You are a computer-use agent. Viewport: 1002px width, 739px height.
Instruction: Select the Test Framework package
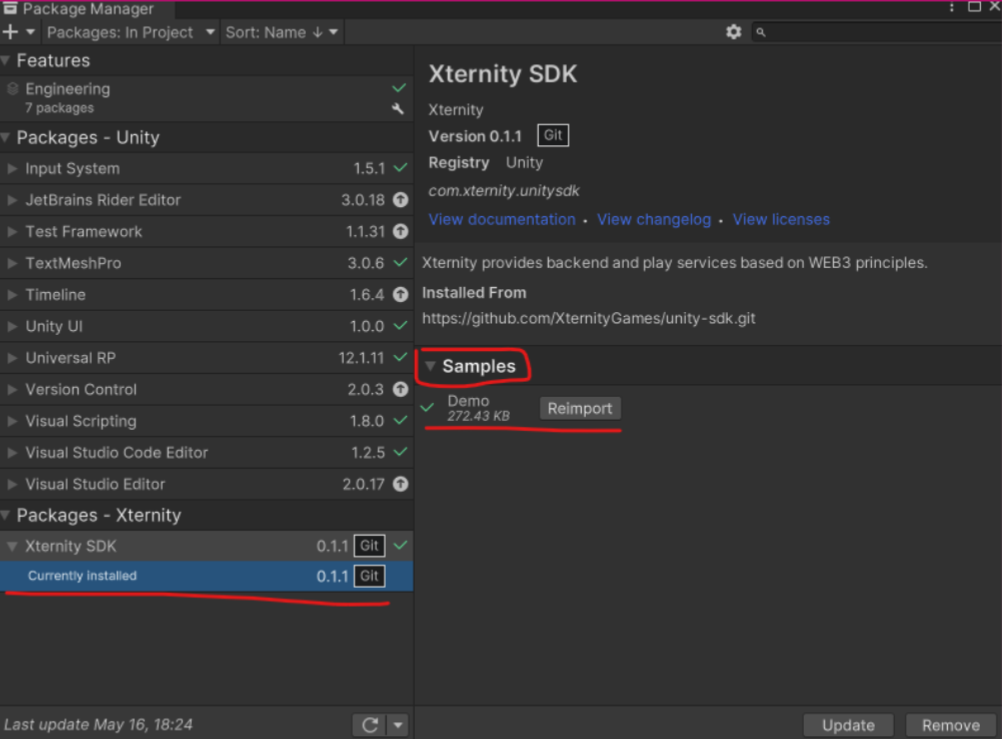coord(206,231)
